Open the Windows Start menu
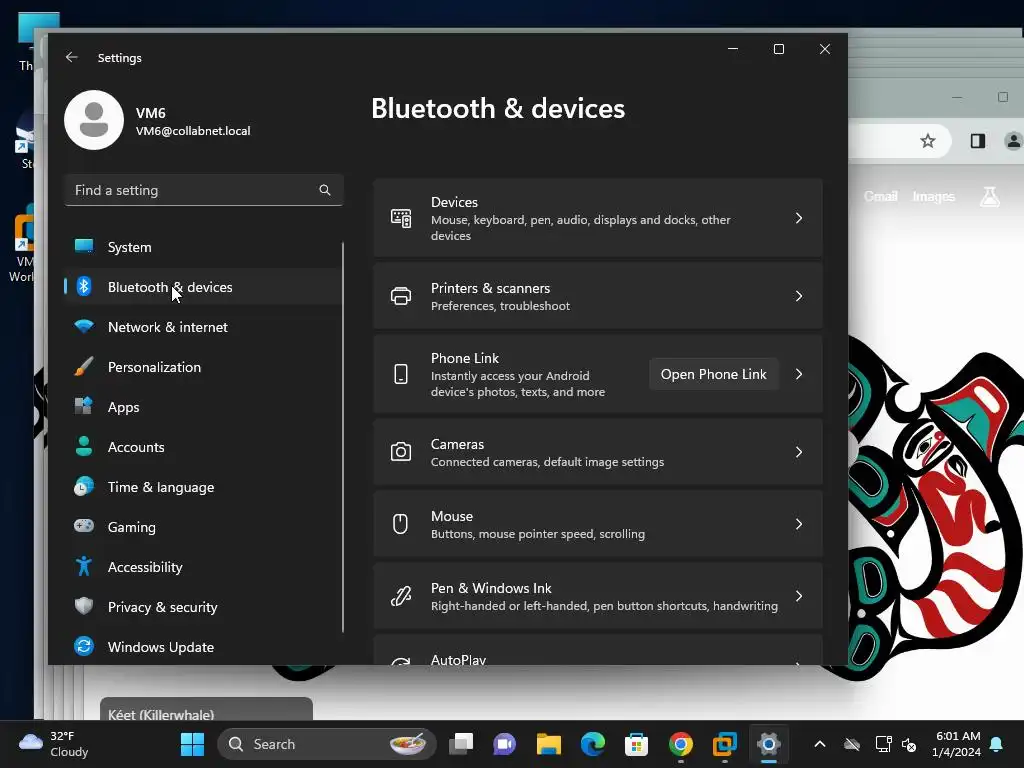Viewport: 1024px width, 768px height. (192, 744)
